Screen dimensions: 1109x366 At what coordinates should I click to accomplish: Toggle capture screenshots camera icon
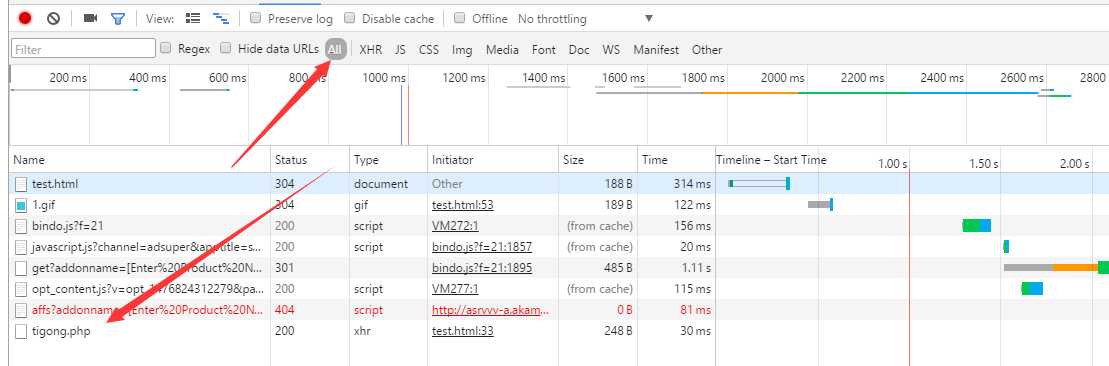pos(90,18)
